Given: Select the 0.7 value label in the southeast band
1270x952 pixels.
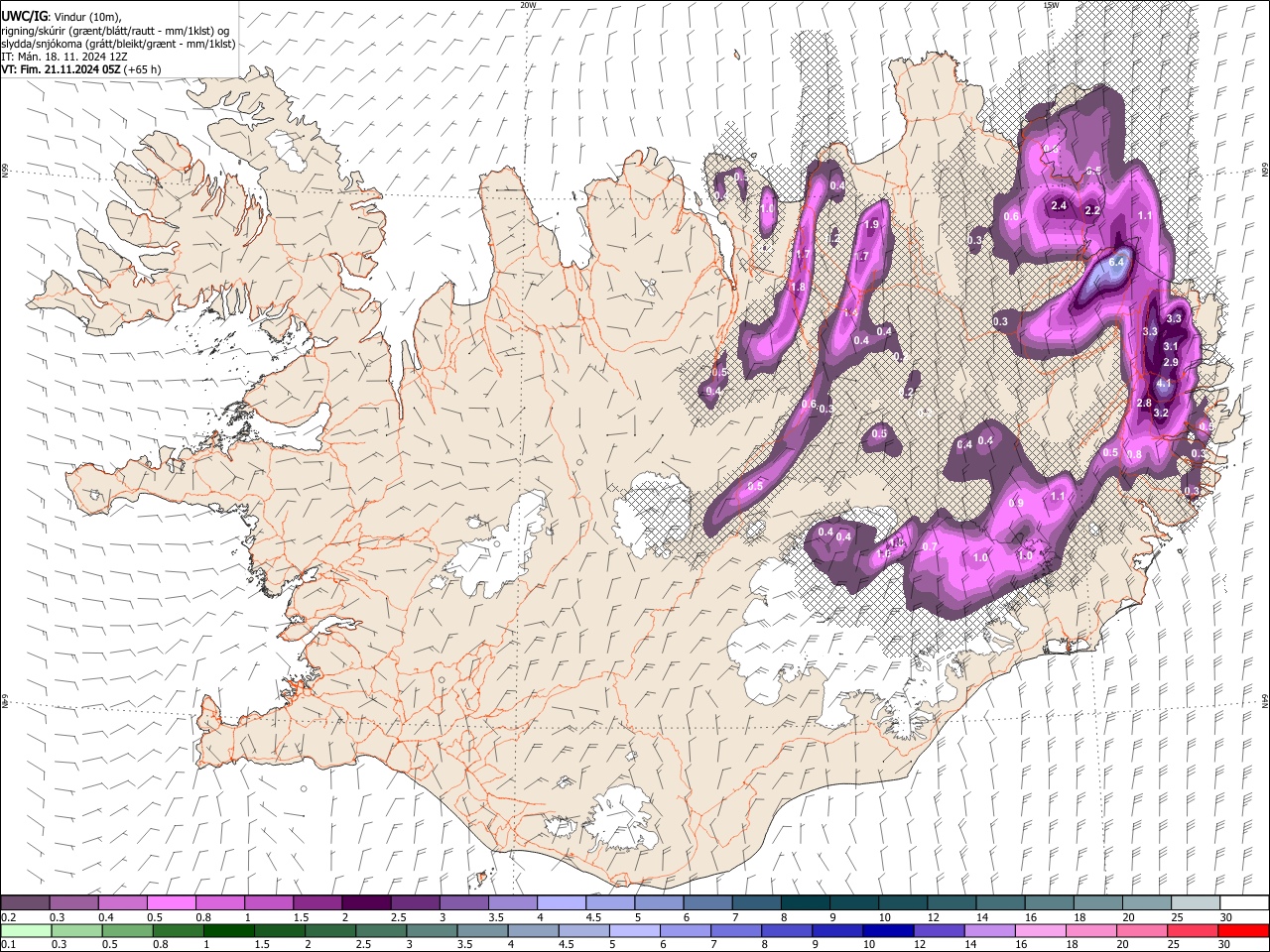Looking at the screenshot, I should coord(930,547).
